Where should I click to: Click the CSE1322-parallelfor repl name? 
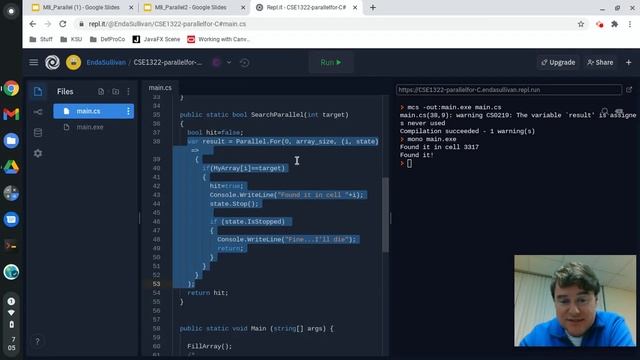coord(167,62)
